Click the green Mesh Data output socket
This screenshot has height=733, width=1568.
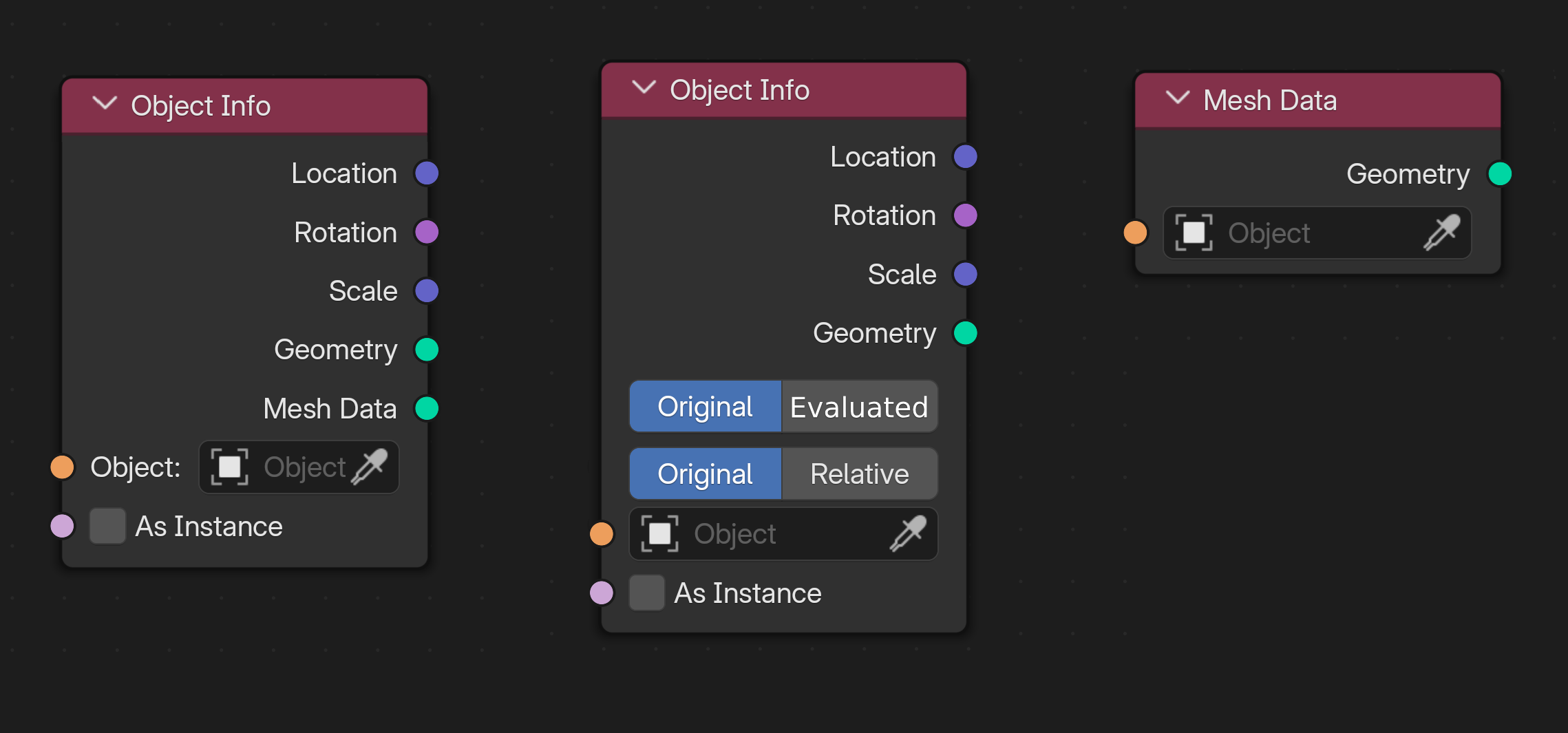click(x=427, y=408)
